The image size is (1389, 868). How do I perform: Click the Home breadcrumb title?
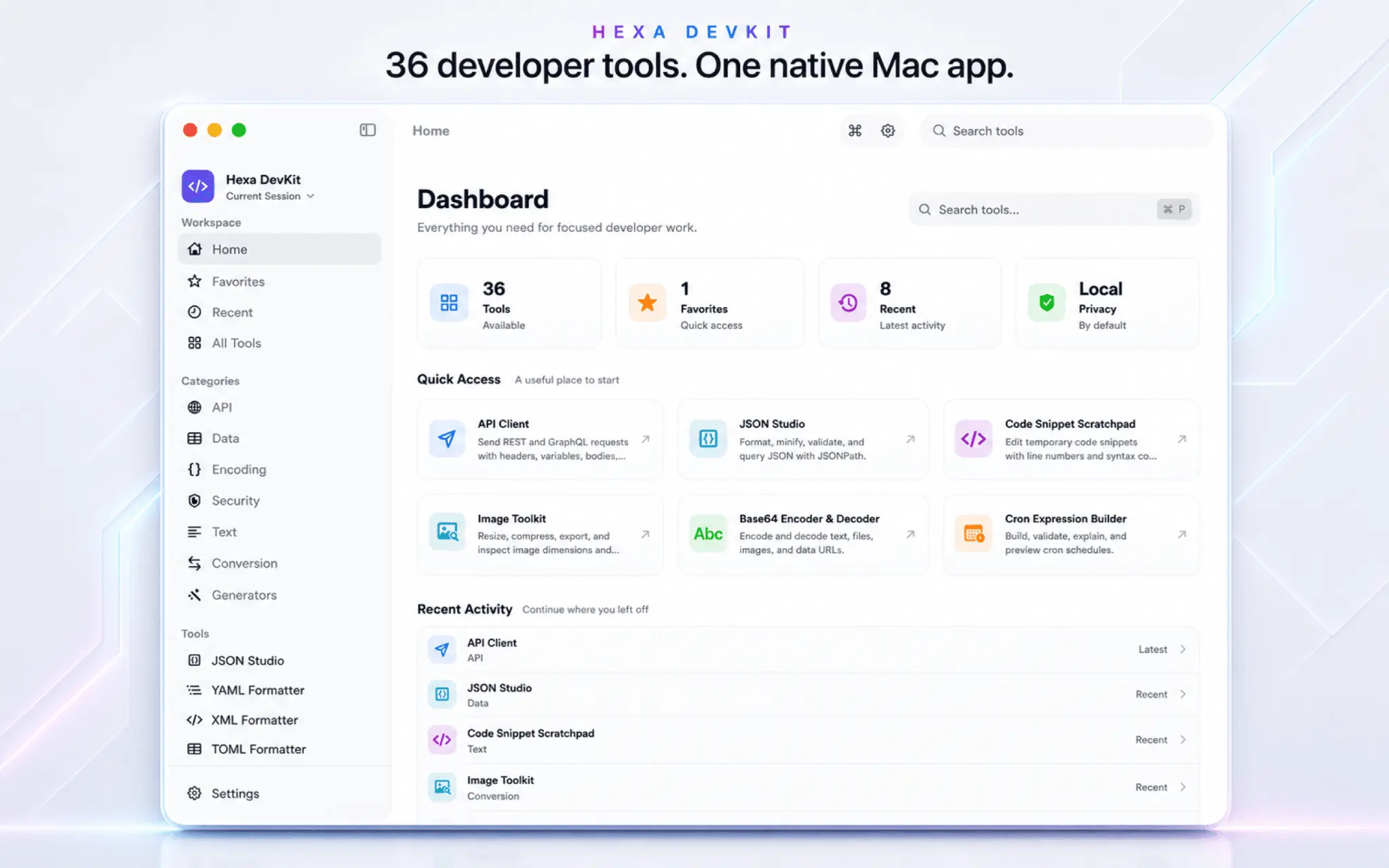(431, 131)
